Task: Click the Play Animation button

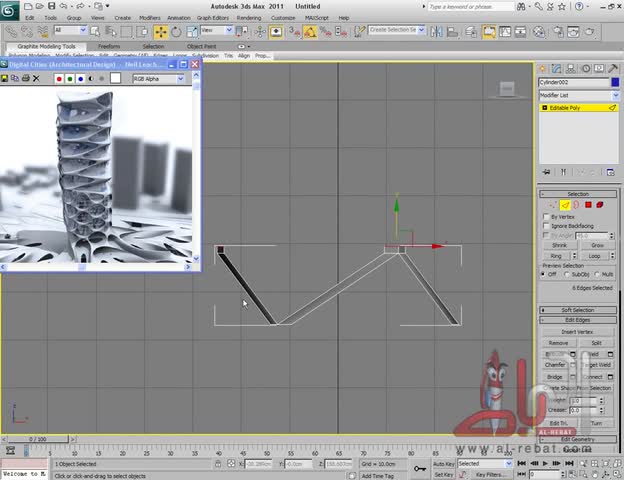Action: (545, 463)
